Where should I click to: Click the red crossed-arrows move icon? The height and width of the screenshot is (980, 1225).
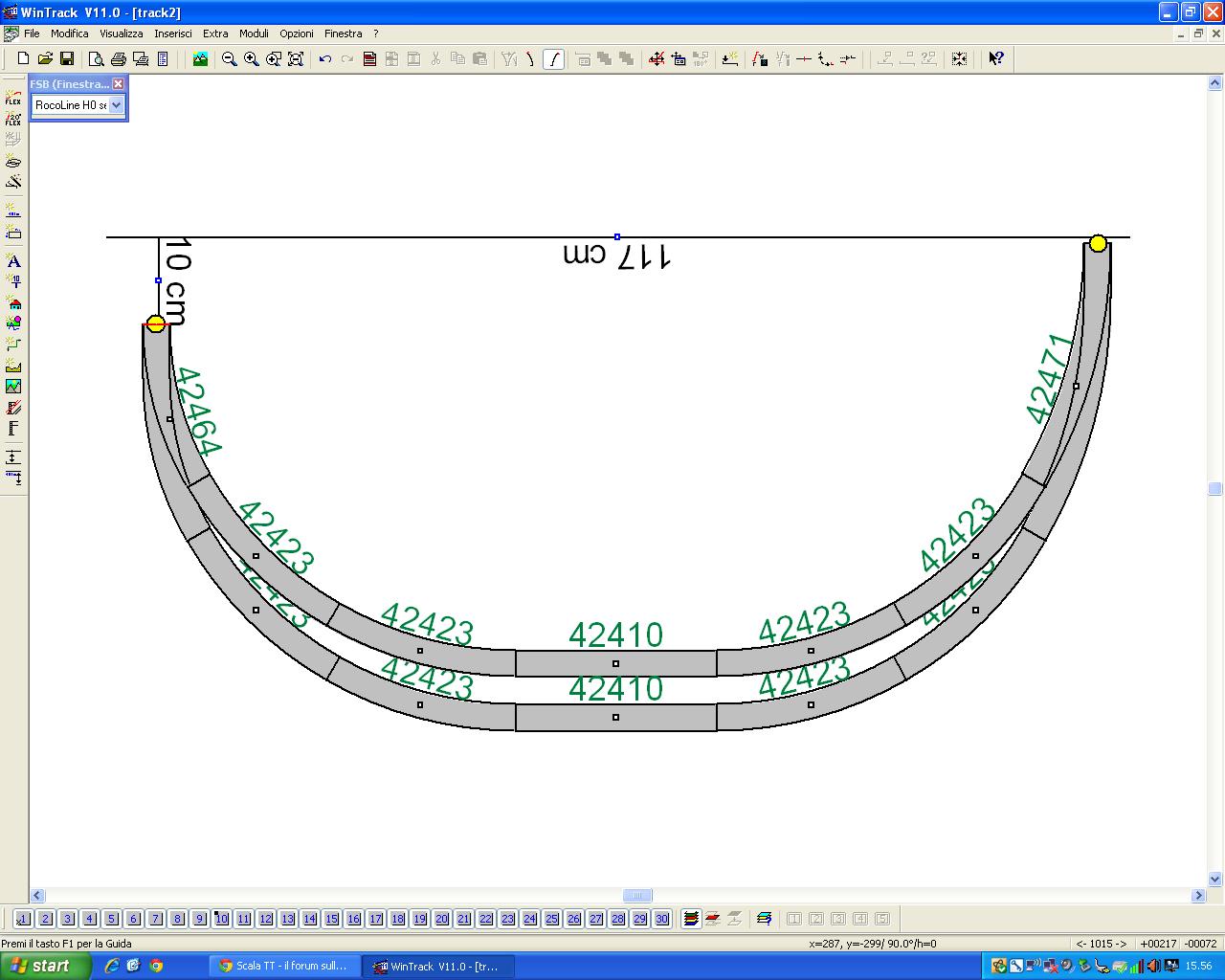657,58
